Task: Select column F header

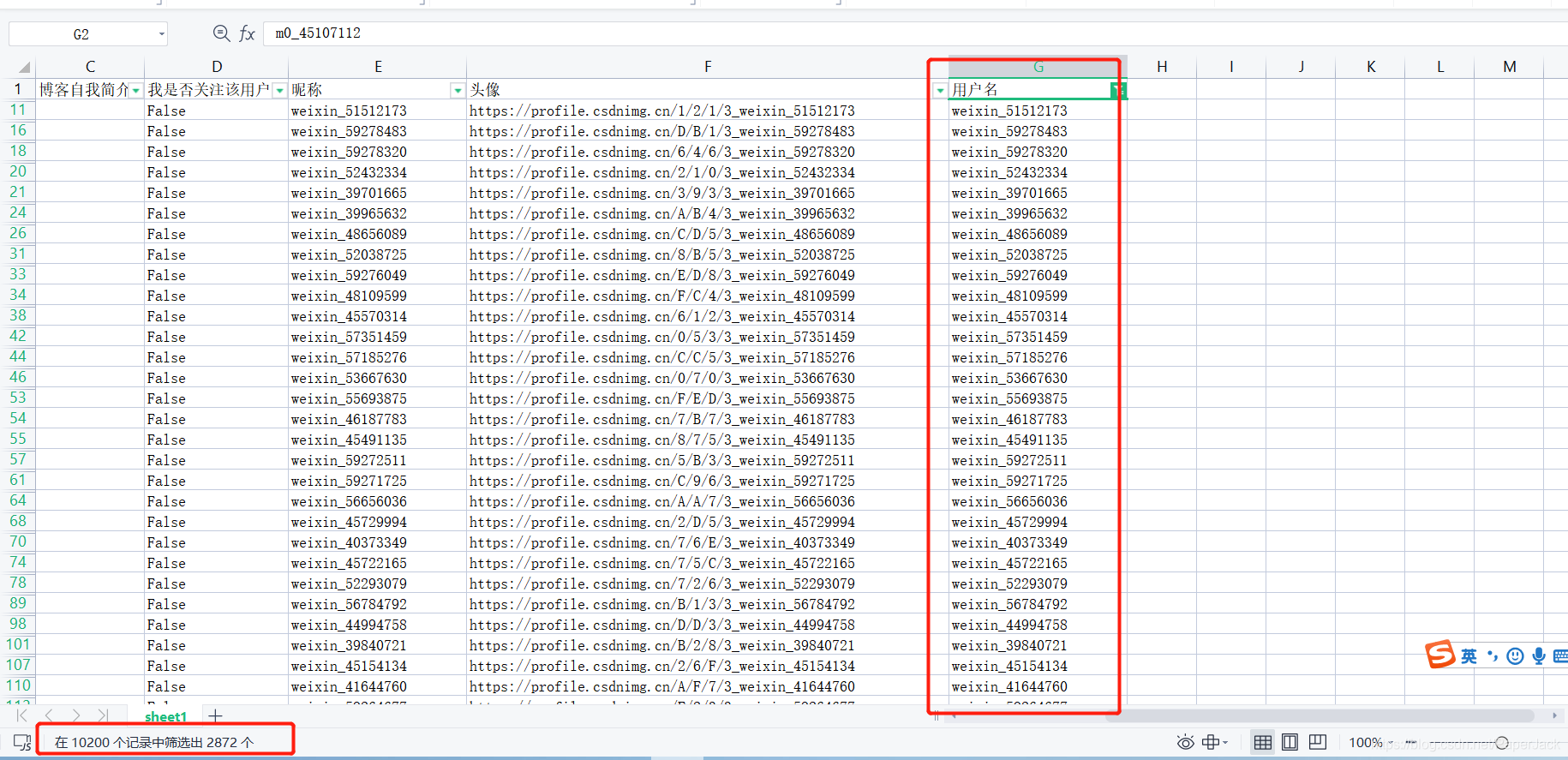Action: click(x=708, y=67)
